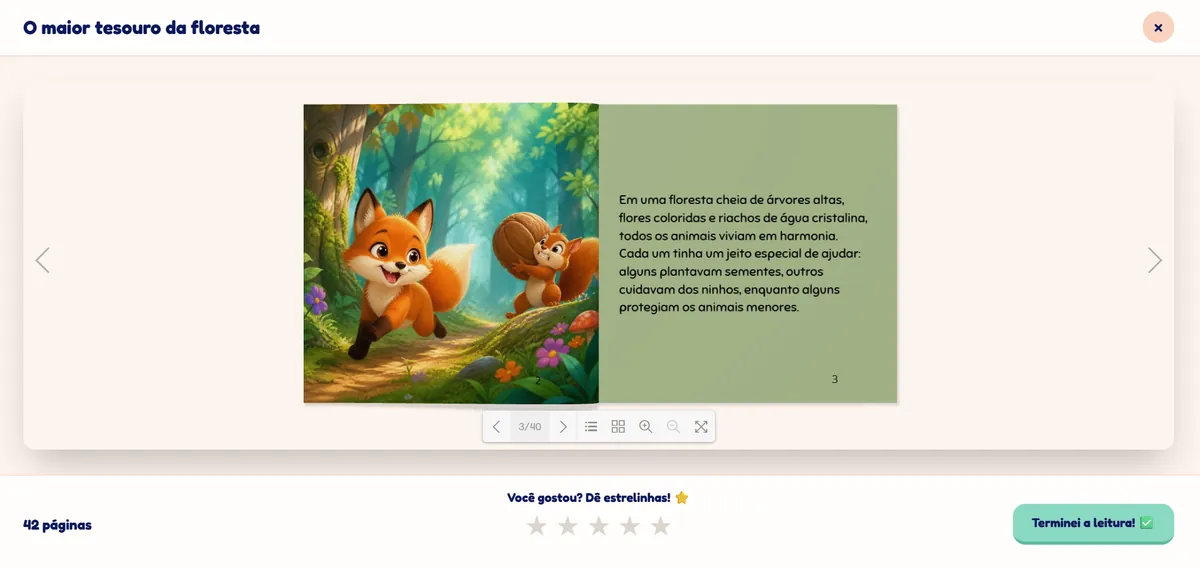Viewport: 1200px width, 568px height.
Task: Rate the book four stars
Action: click(630, 525)
